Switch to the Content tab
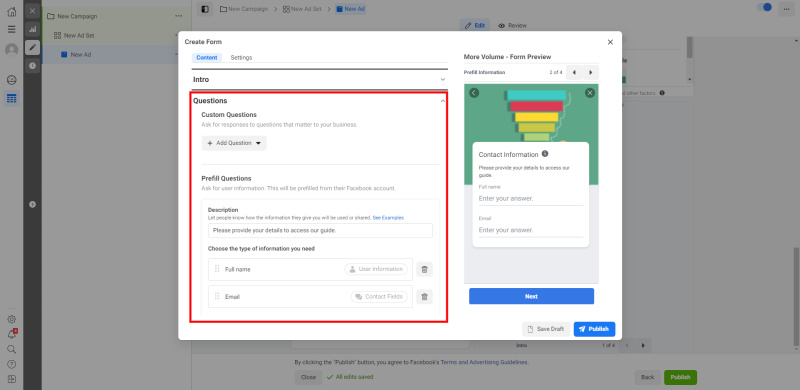The height and width of the screenshot is (390, 800). (x=207, y=58)
